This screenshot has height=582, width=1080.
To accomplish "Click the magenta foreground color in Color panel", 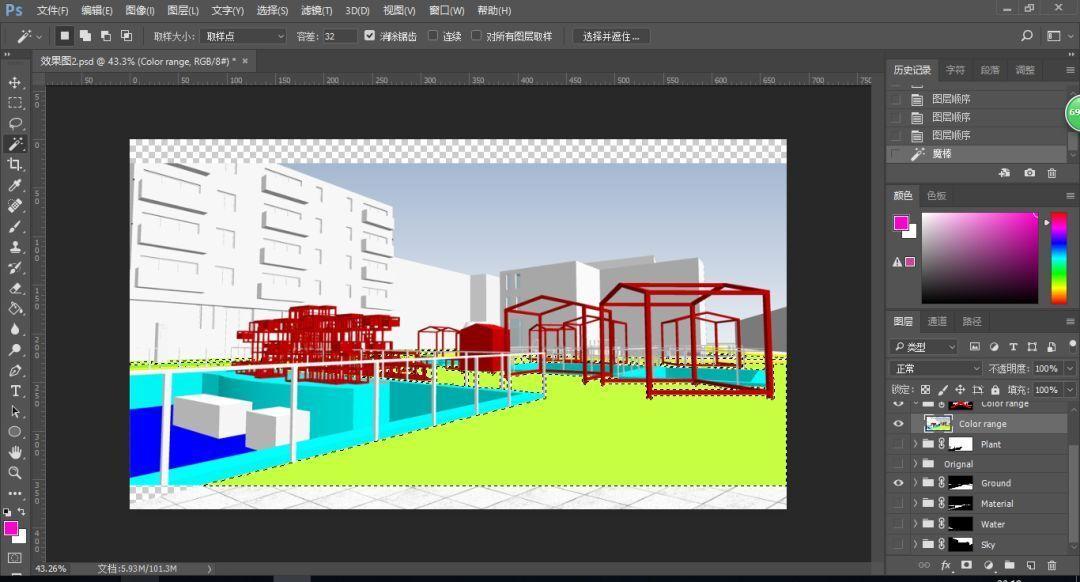I will 901,222.
